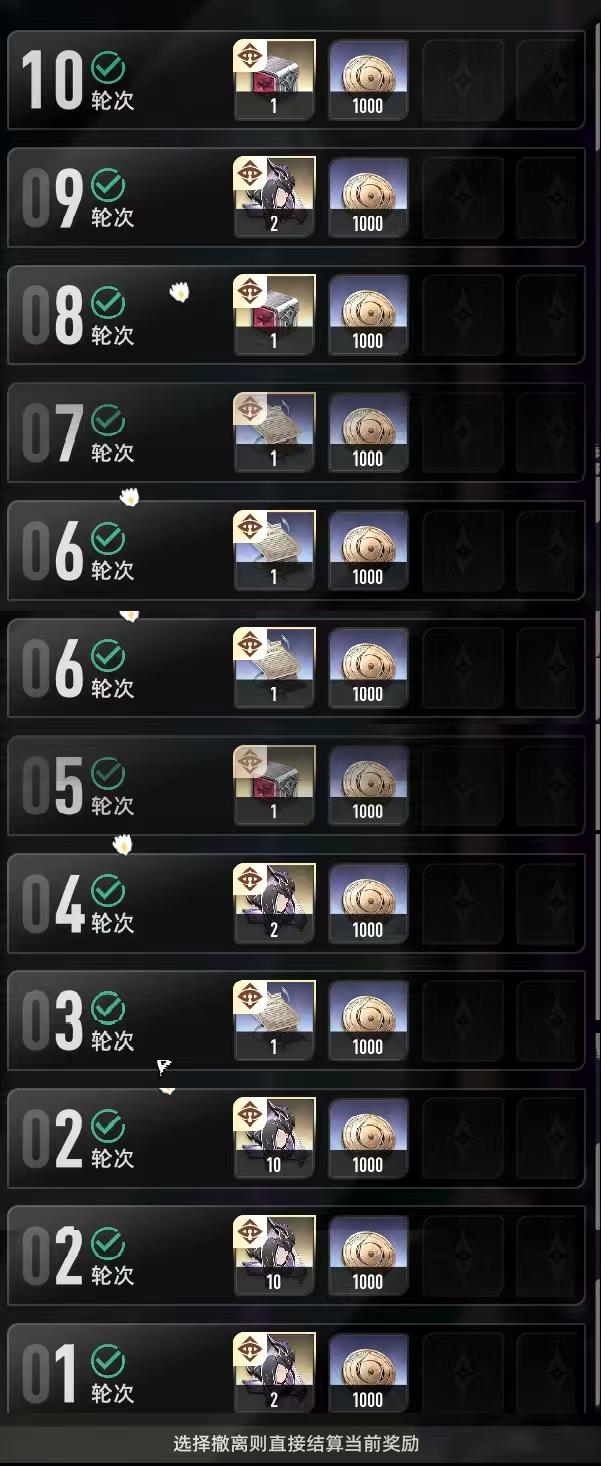
Task: Click the green checkmark beside round 04
Action: 108,891
